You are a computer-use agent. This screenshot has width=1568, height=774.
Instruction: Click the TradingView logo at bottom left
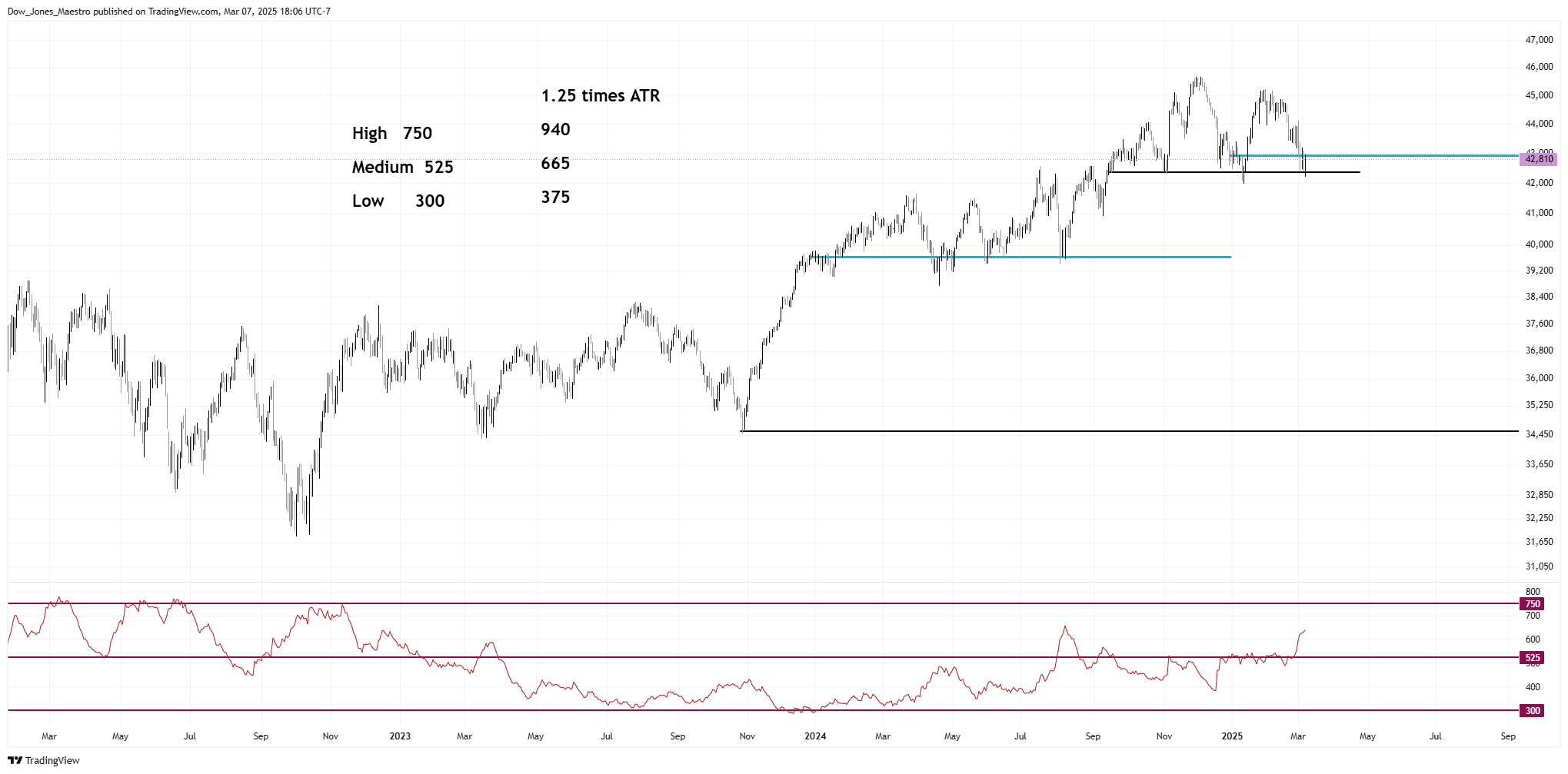[x=44, y=760]
